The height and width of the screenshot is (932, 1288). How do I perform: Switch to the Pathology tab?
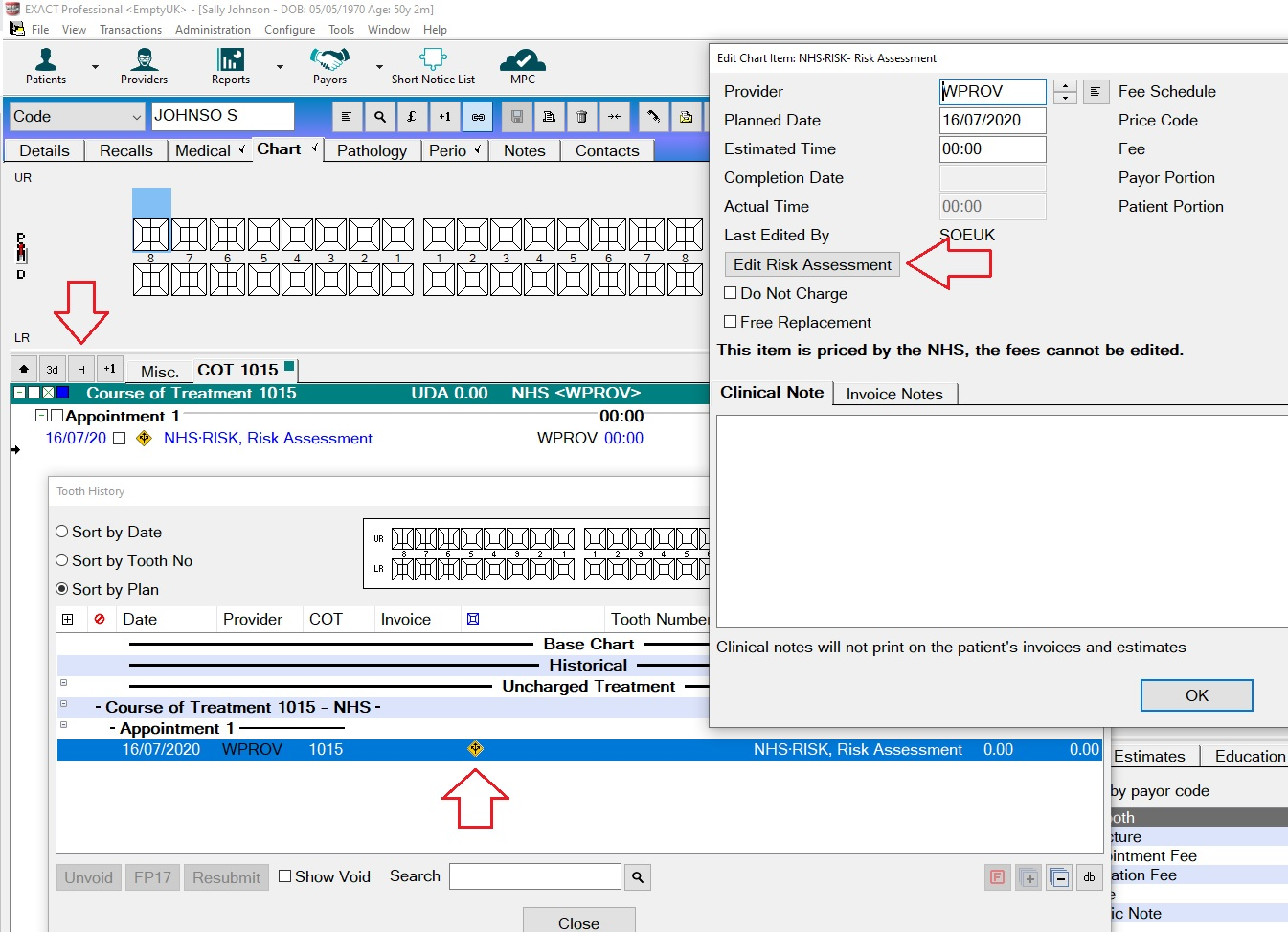click(x=372, y=150)
